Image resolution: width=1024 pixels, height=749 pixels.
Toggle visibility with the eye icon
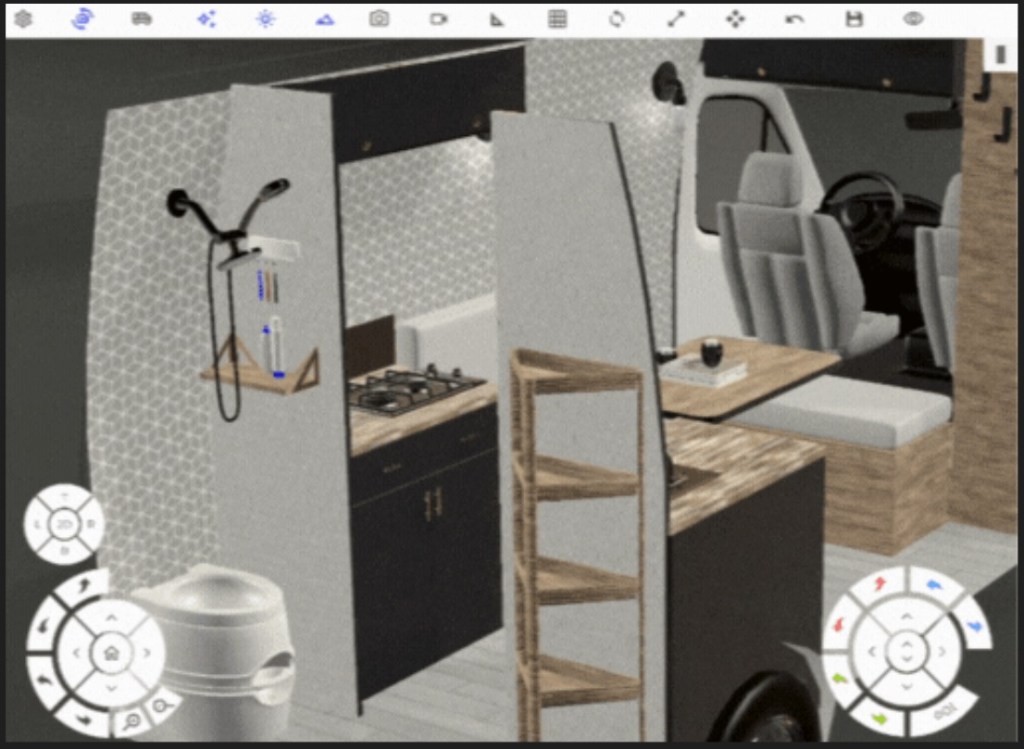pyautogui.click(x=913, y=19)
